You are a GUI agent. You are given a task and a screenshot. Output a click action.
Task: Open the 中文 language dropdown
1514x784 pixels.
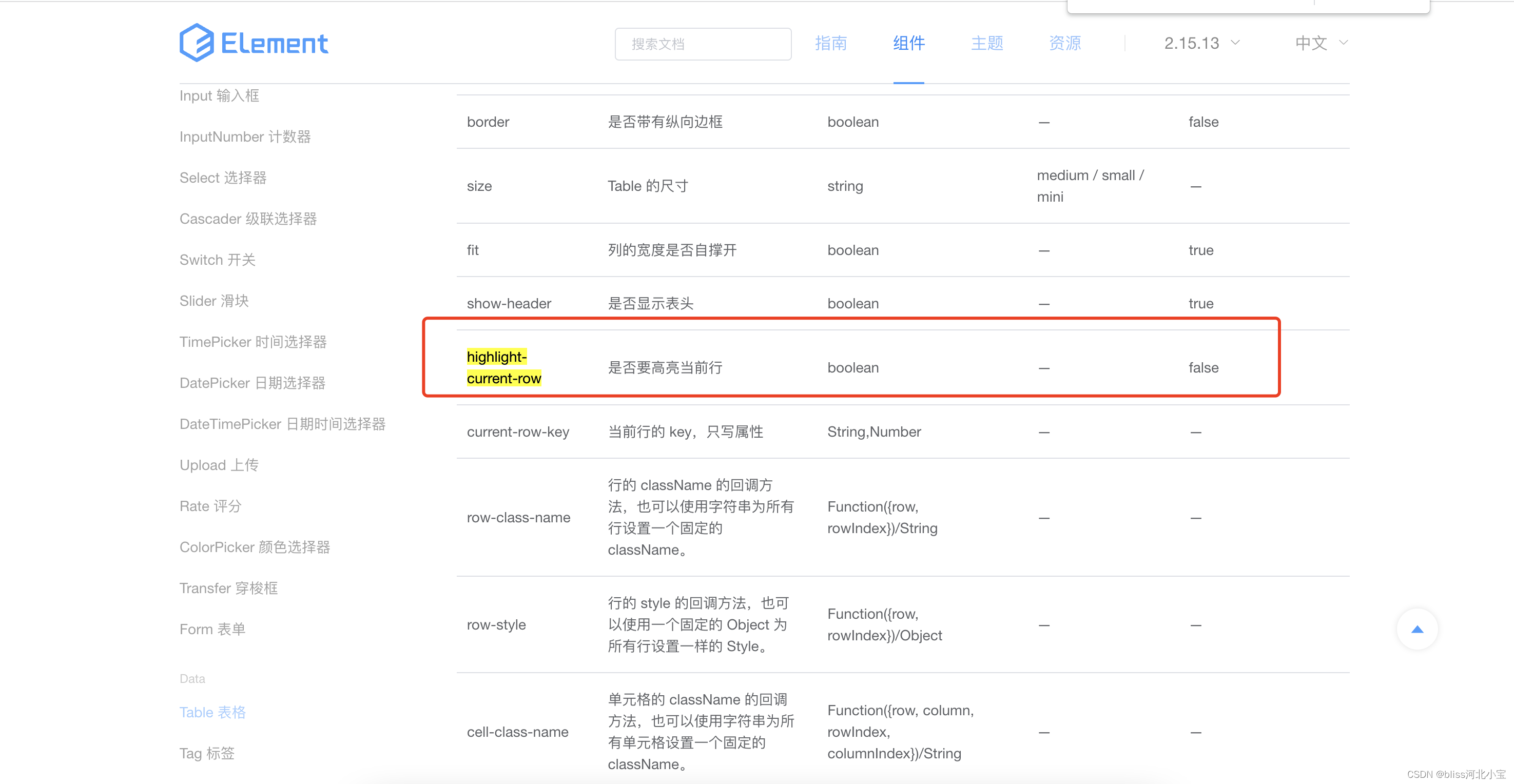pos(1312,43)
